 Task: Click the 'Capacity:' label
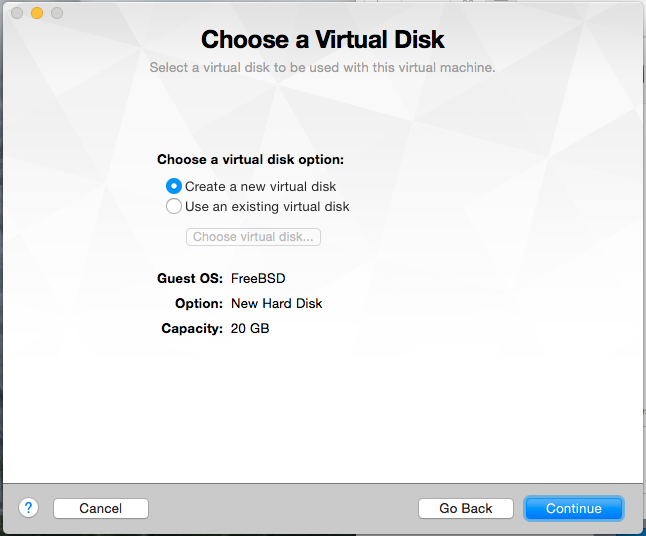[192, 328]
